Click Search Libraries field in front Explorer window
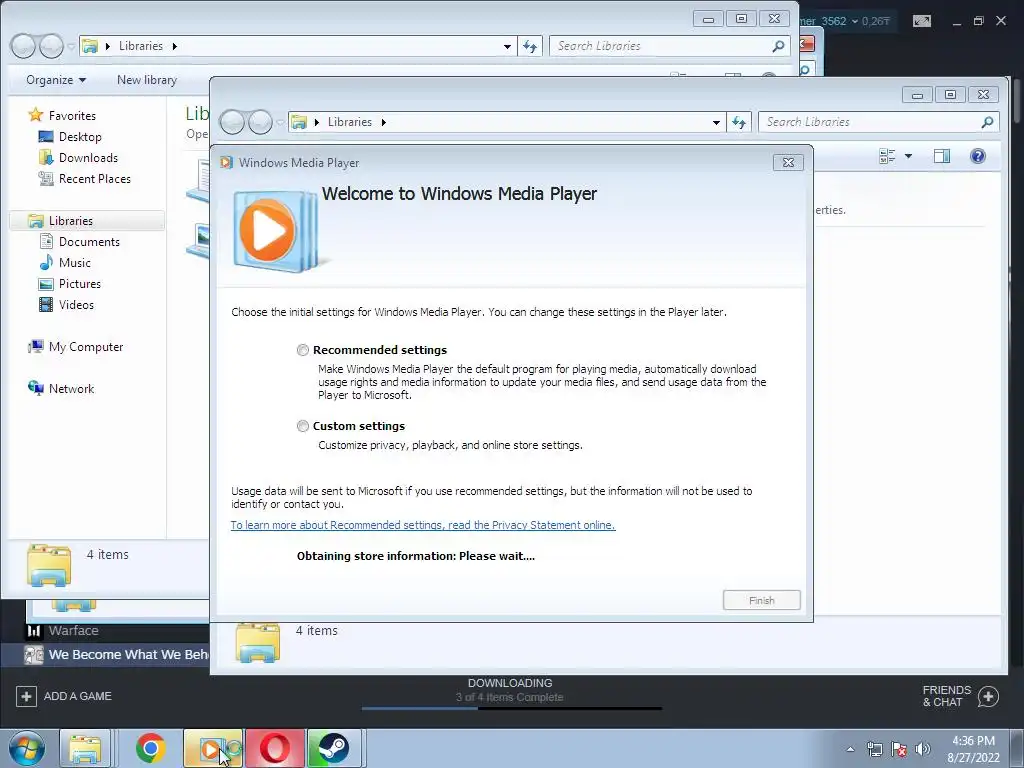 (878, 122)
